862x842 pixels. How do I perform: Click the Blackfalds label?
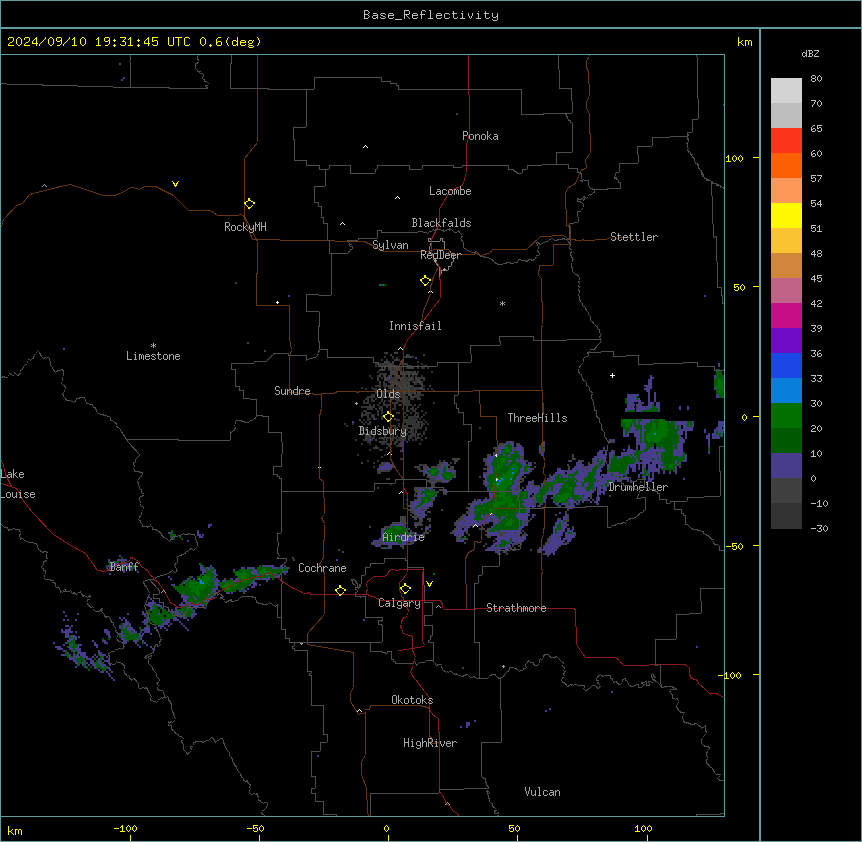click(441, 223)
